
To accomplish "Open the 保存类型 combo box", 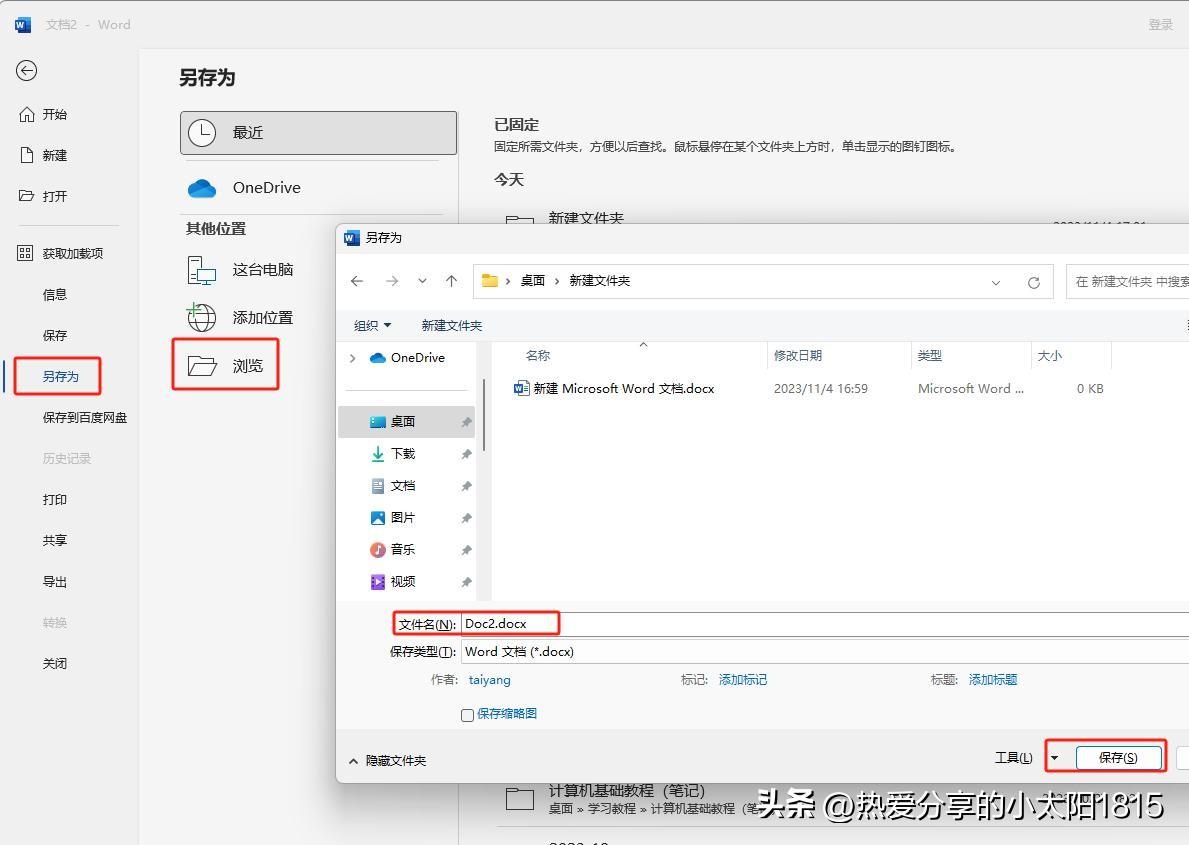I will [x=825, y=652].
